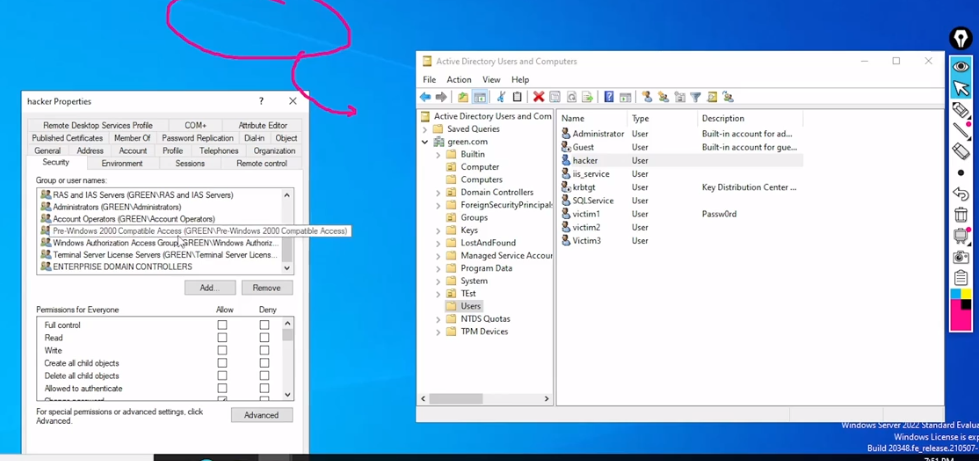The image size is (979, 461).
Task: Collapse the green.com domain node
Action: 425,142
